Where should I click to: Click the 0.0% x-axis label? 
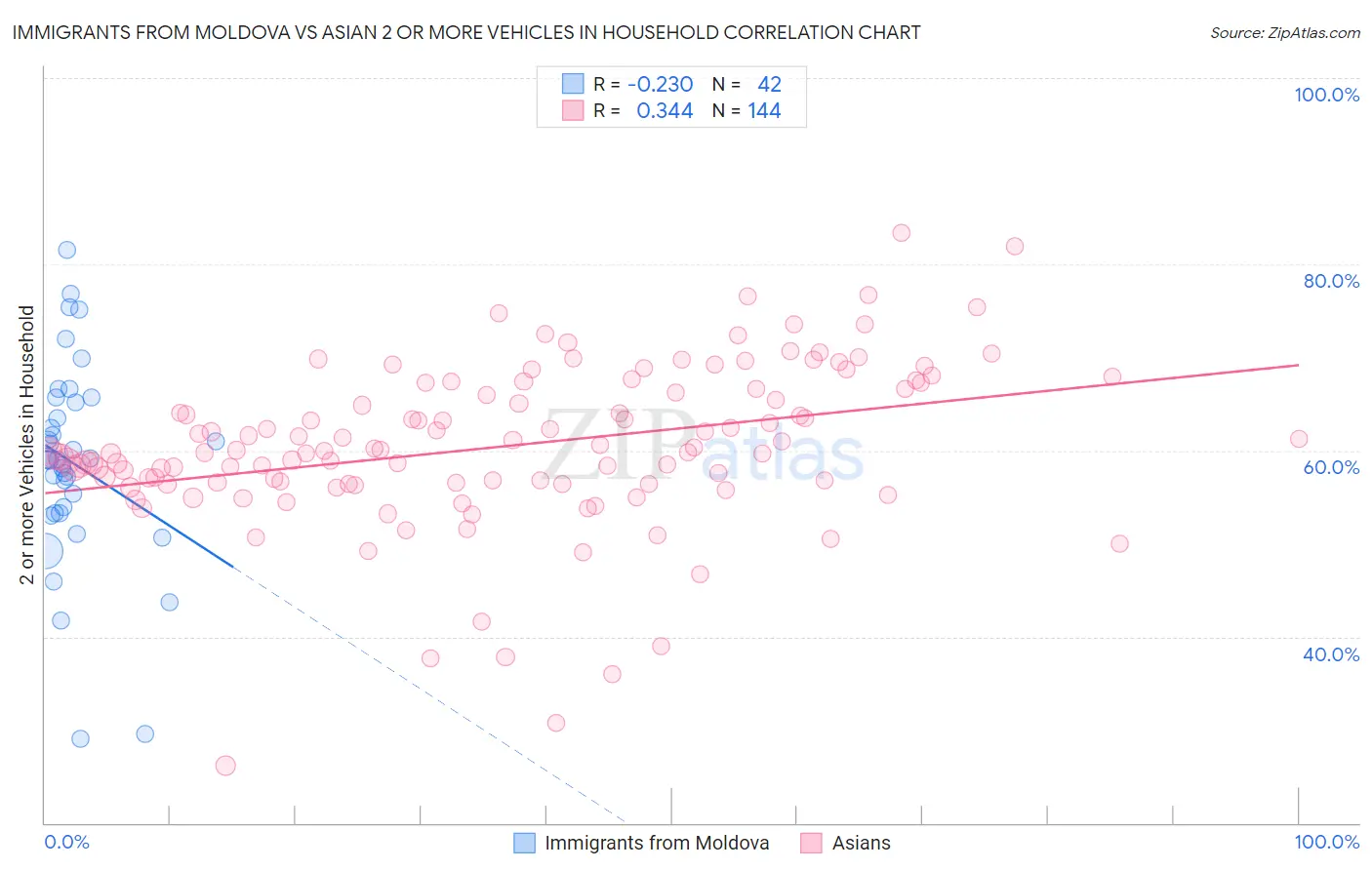(x=66, y=842)
